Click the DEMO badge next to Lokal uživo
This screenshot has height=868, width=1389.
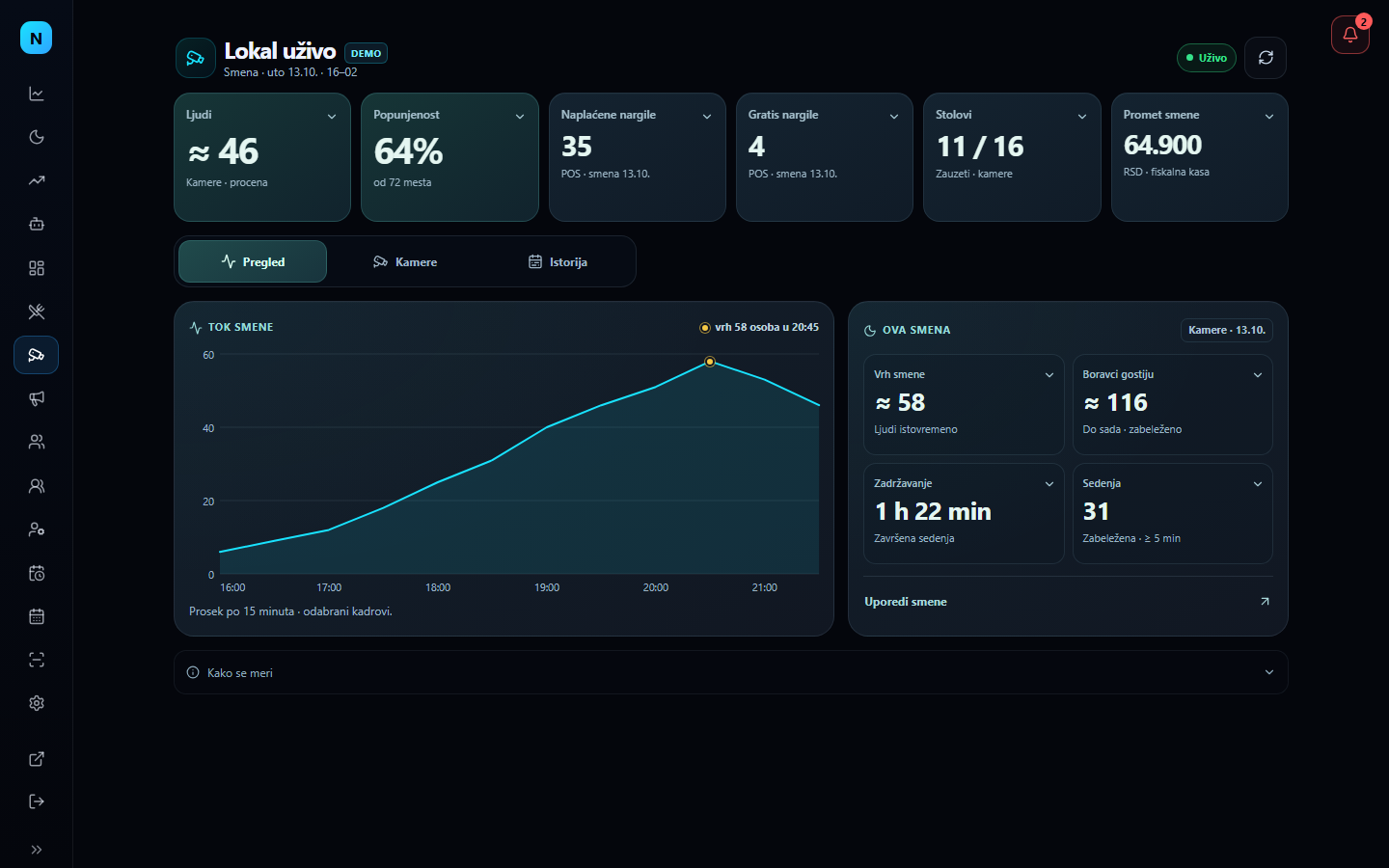[x=366, y=54]
